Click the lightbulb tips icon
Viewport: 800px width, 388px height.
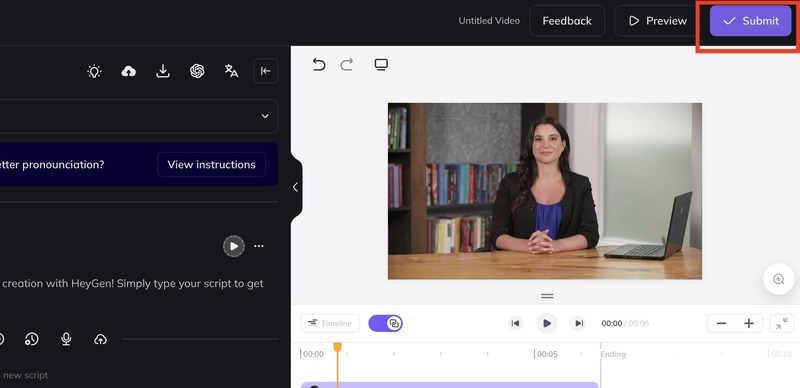coord(94,71)
